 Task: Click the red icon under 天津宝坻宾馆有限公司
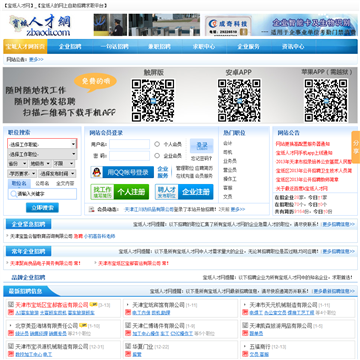(128, 312)
